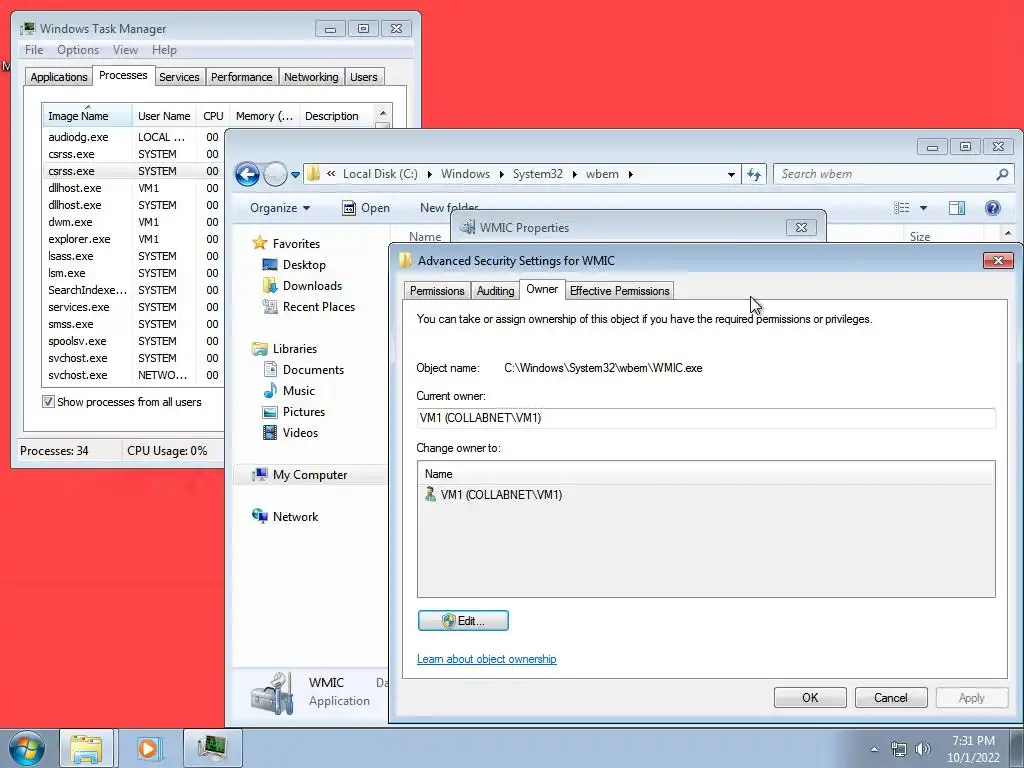Select explorer.exe process row

click(x=133, y=239)
